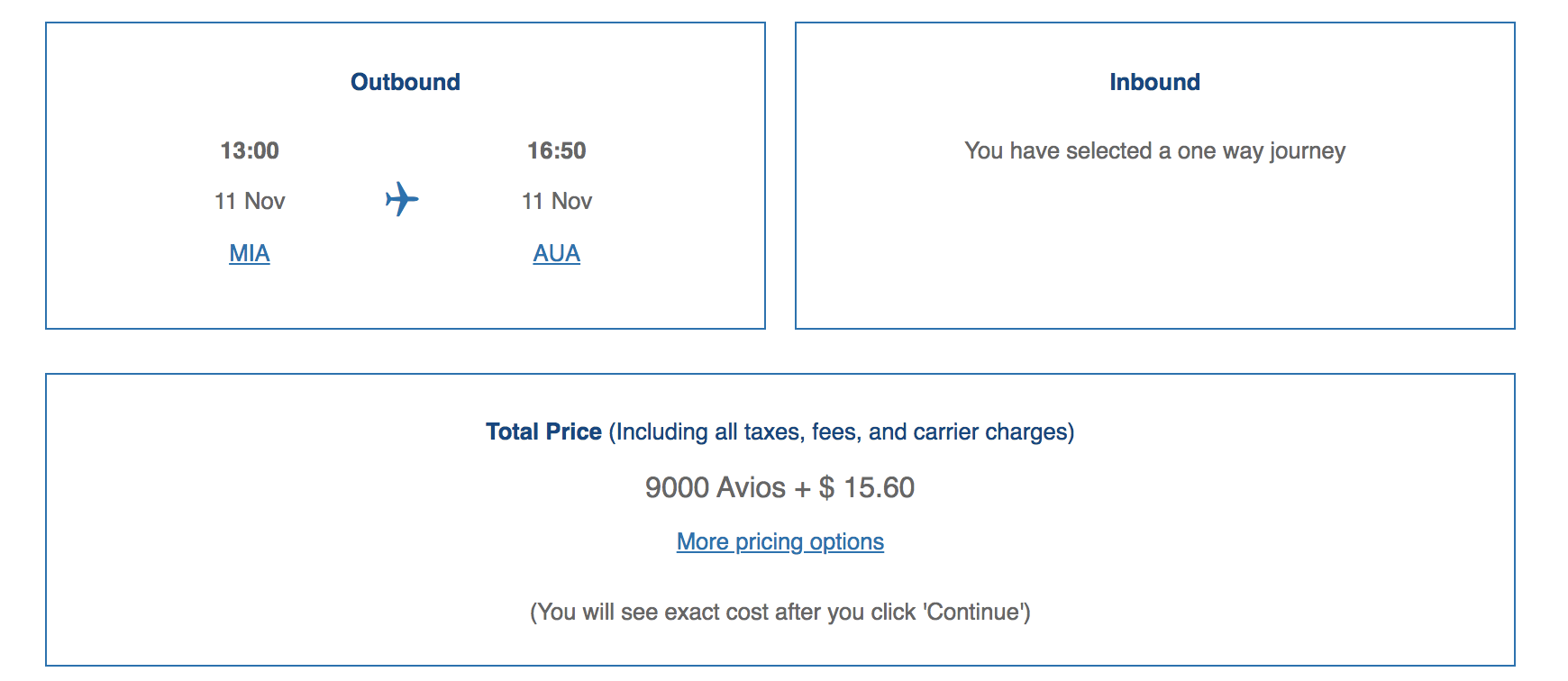
Task: Click the 11 Nov arrival date
Action: [556, 200]
